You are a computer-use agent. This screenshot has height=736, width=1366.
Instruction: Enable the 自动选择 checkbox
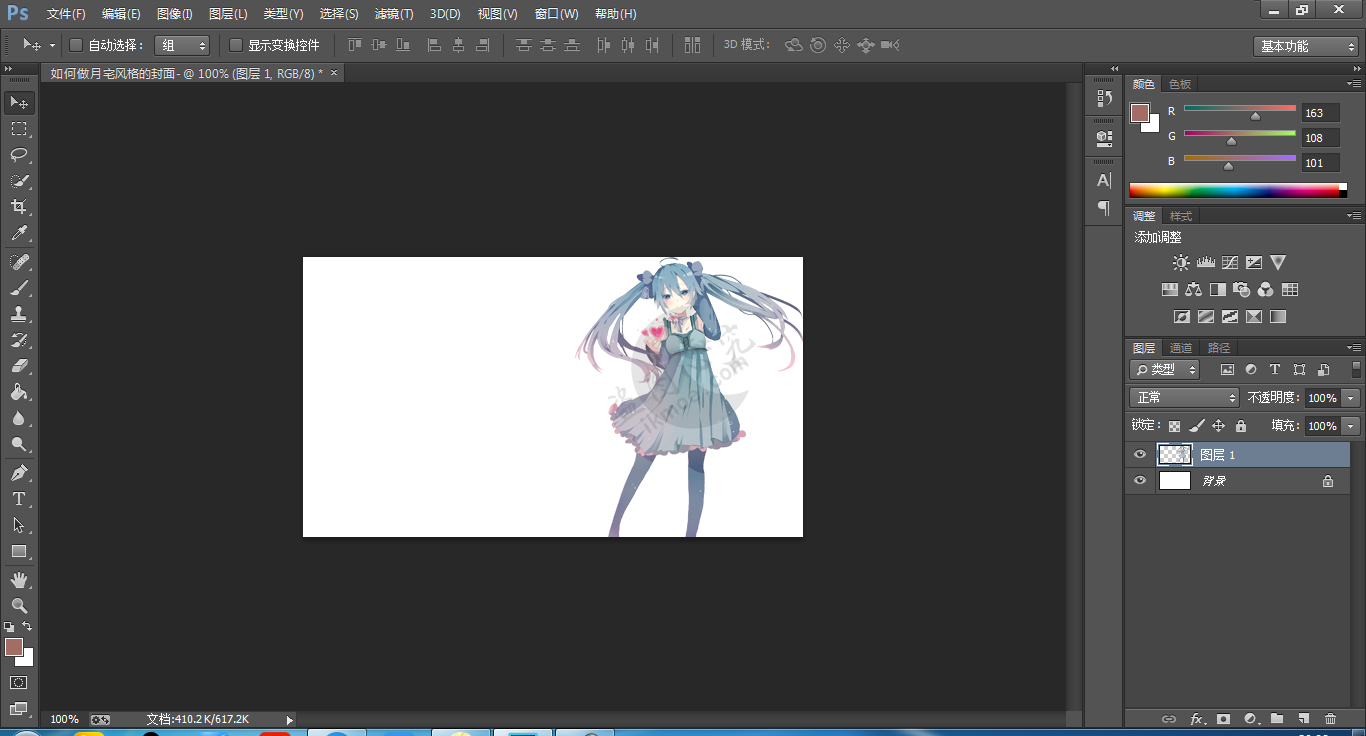tap(76, 45)
